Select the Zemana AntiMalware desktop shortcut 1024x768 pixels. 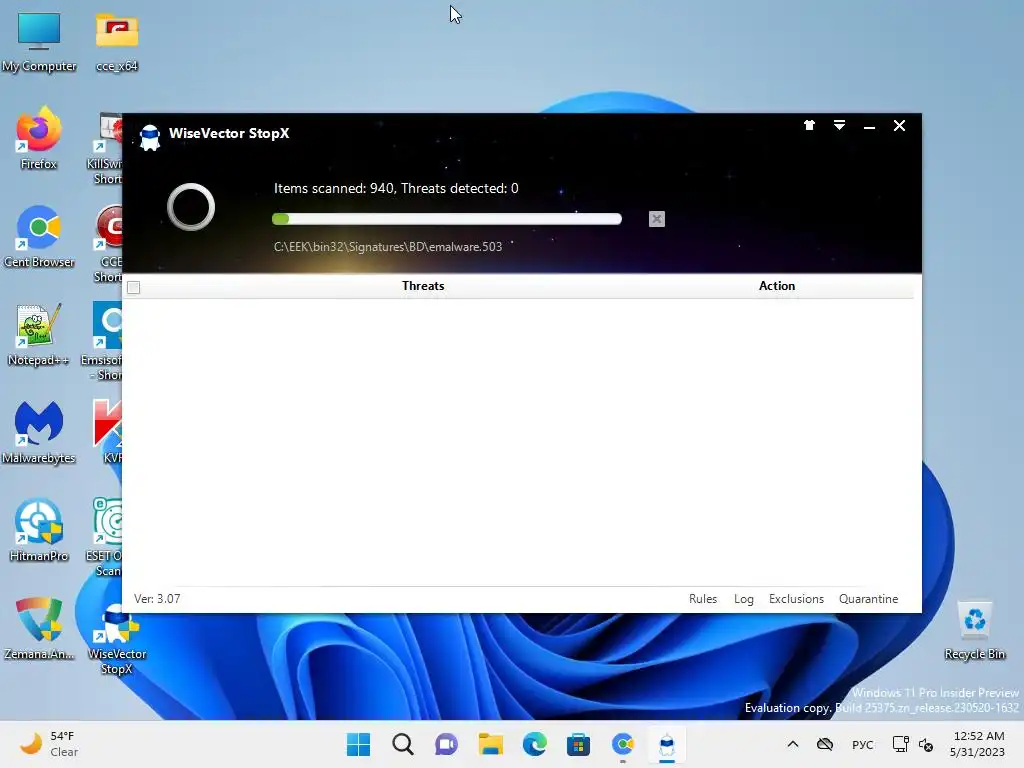(x=39, y=628)
